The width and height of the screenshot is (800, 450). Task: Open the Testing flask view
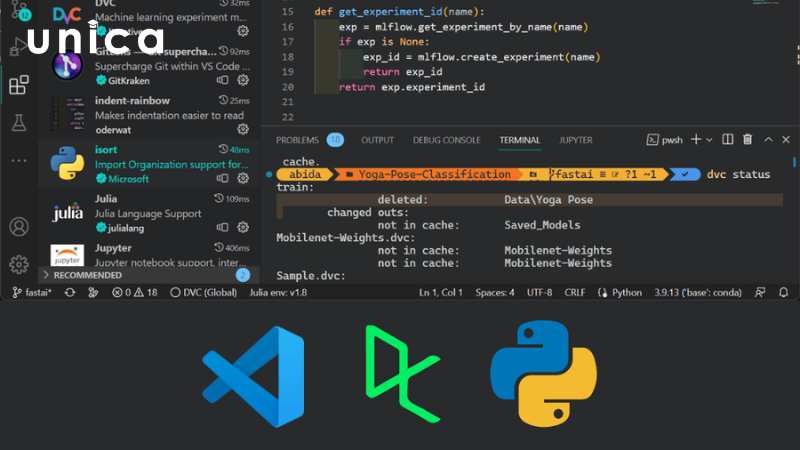[19, 122]
